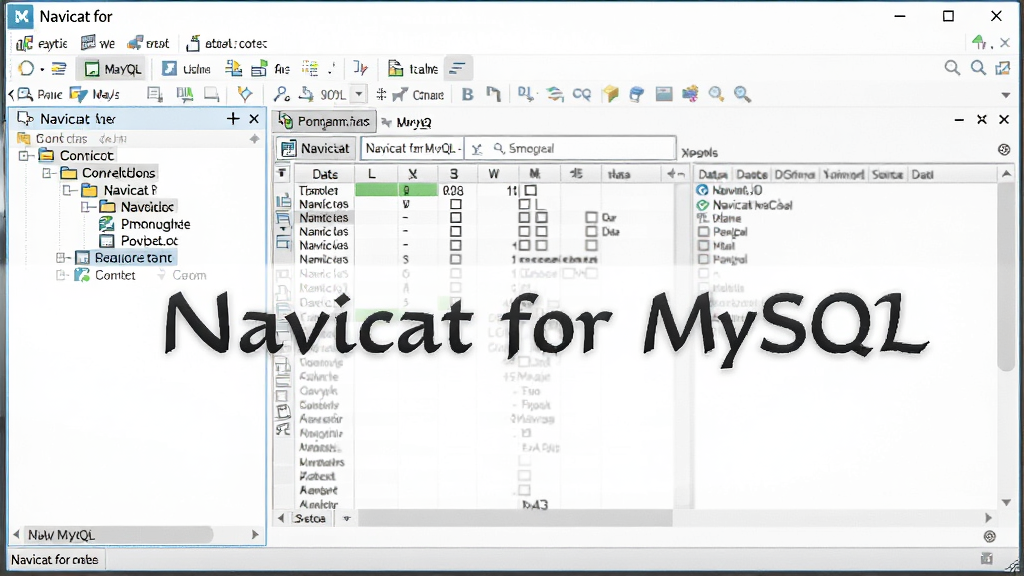
Task: Open the Daote tab in right panel
Action: [752, 174]
